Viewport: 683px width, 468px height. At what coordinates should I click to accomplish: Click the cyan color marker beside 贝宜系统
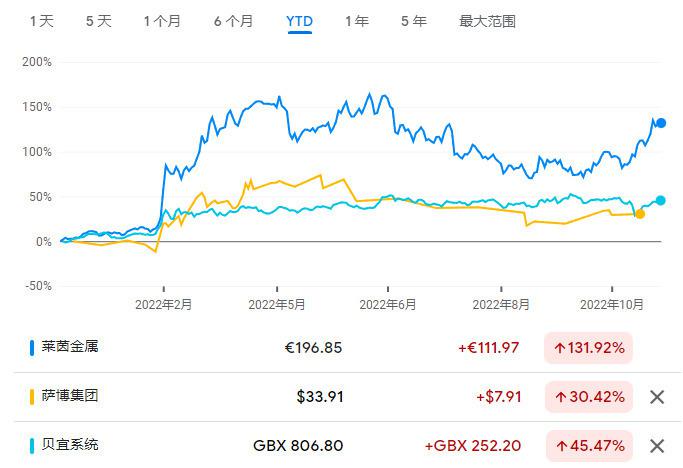pyautogui.click(x=32, y=444)
